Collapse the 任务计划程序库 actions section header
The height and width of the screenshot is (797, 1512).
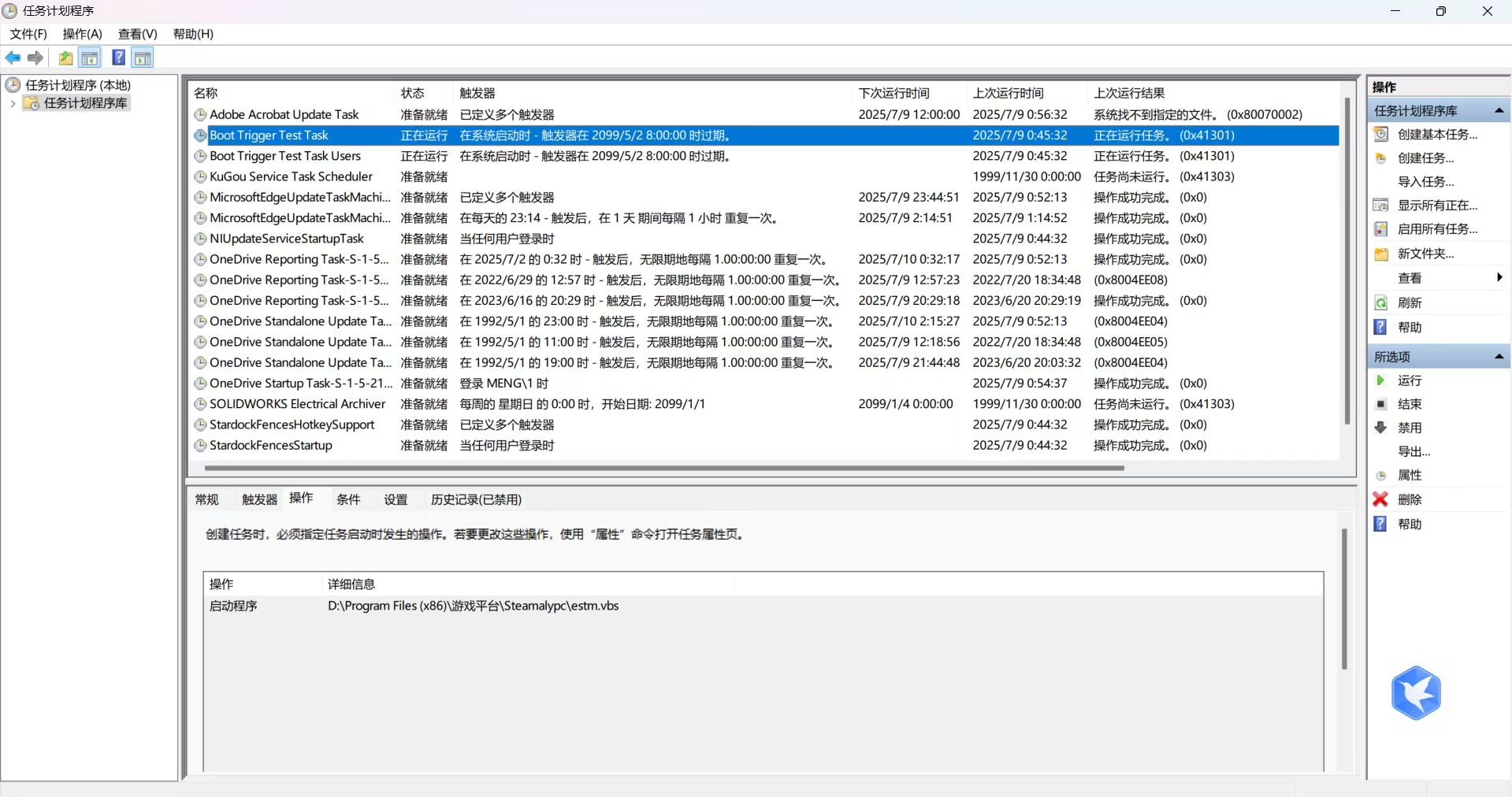(x=1499, y=110)
